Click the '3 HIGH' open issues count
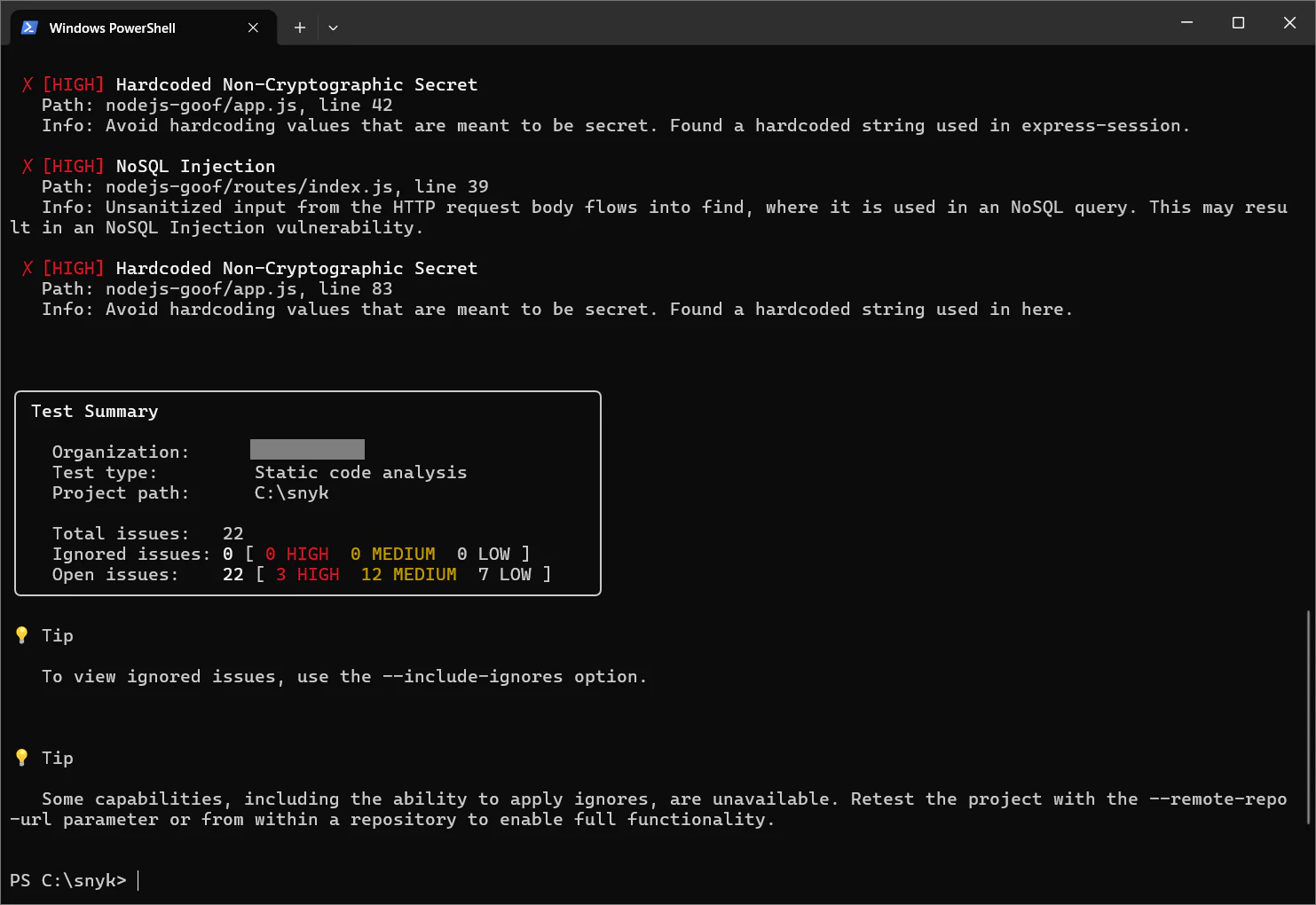This screenshot has height=905, width=1316. click(307, 574)
